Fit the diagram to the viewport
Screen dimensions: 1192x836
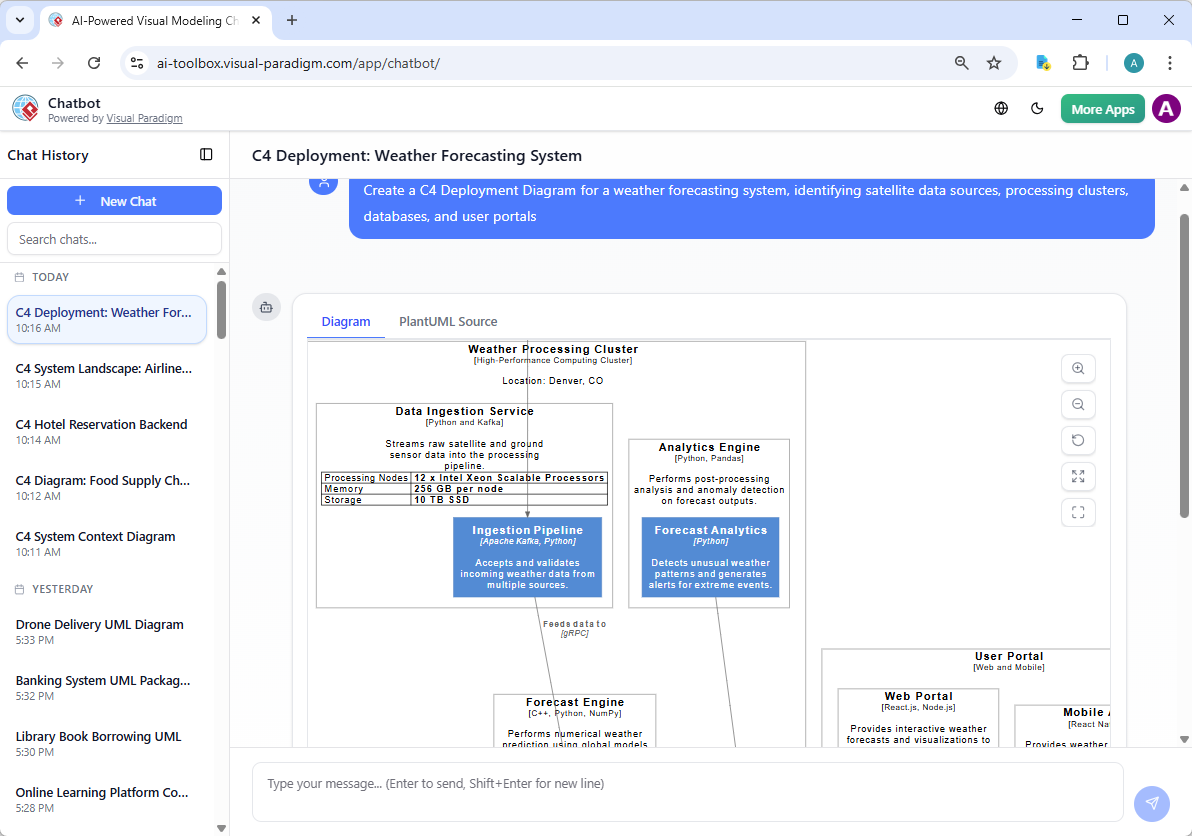click(1078, 512)
